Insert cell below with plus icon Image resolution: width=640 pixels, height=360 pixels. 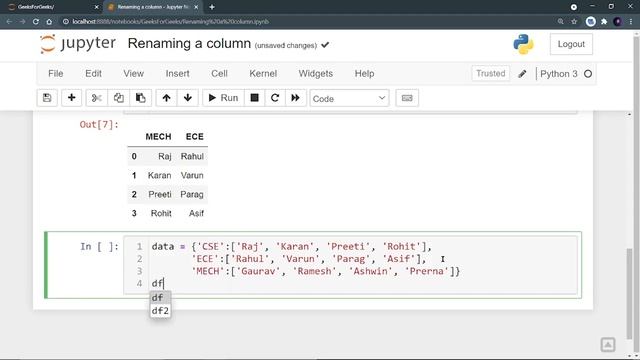click(71, 98)
